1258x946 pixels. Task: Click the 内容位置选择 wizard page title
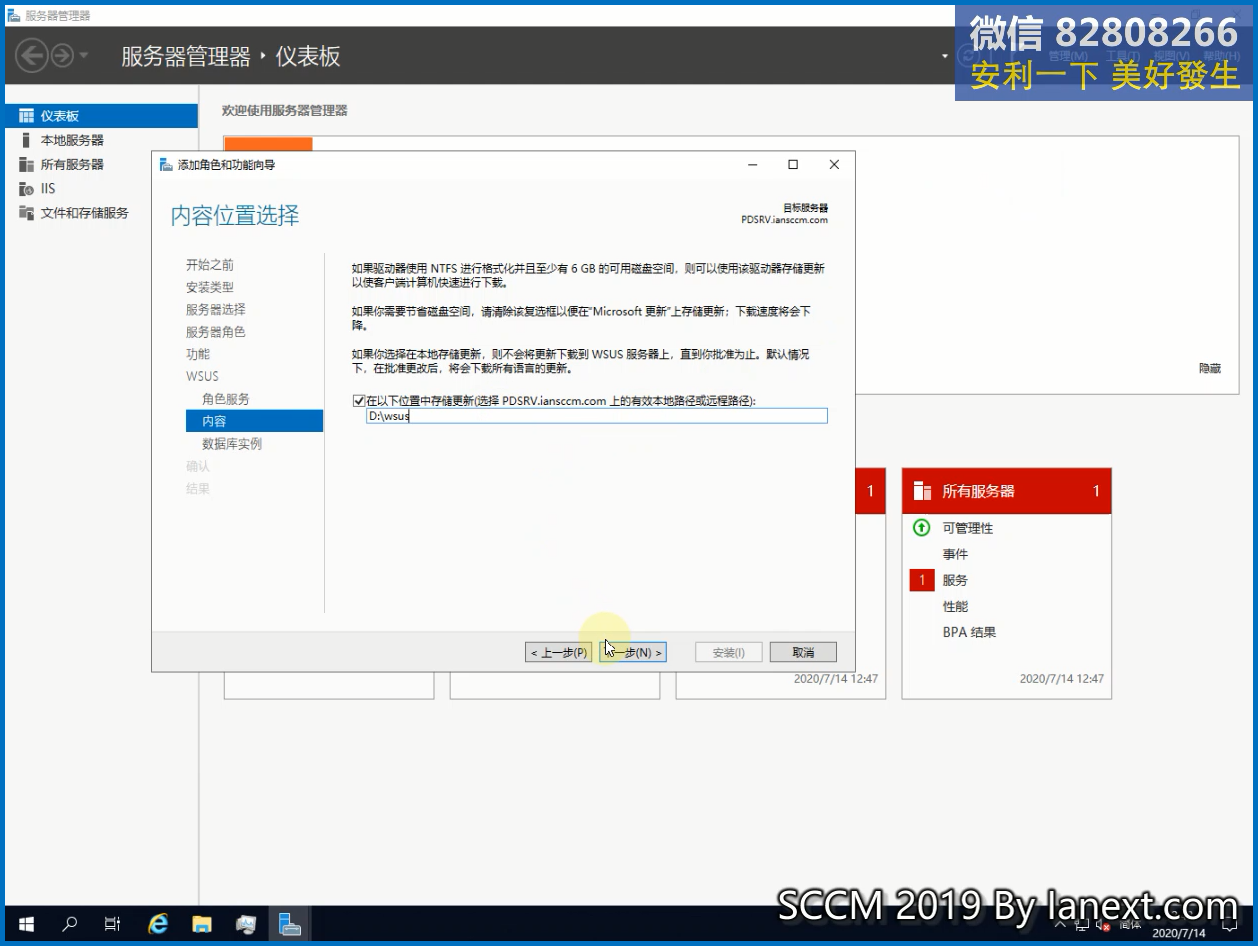[235, 215]
